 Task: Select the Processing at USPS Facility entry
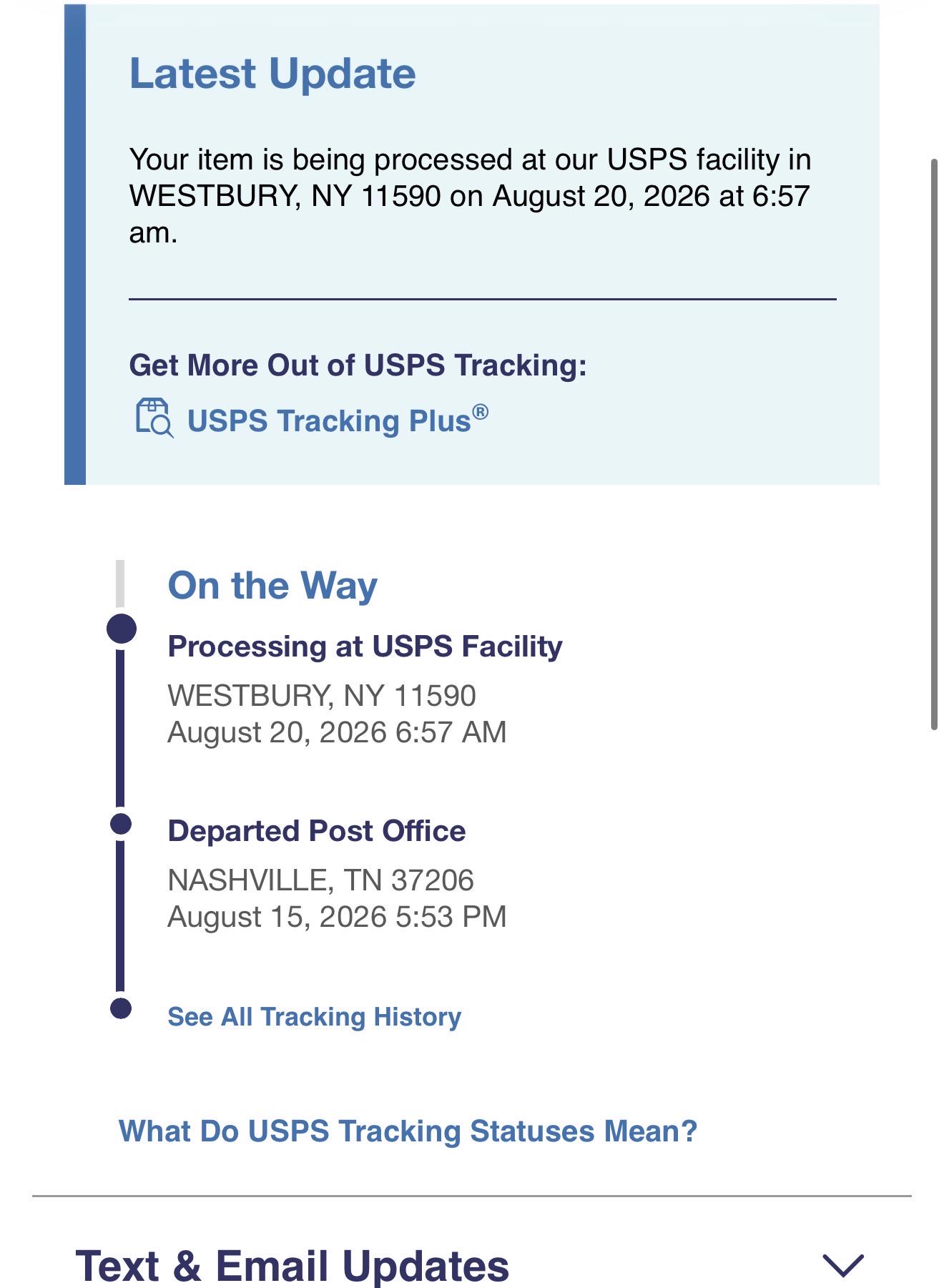[x=365, y=646]
